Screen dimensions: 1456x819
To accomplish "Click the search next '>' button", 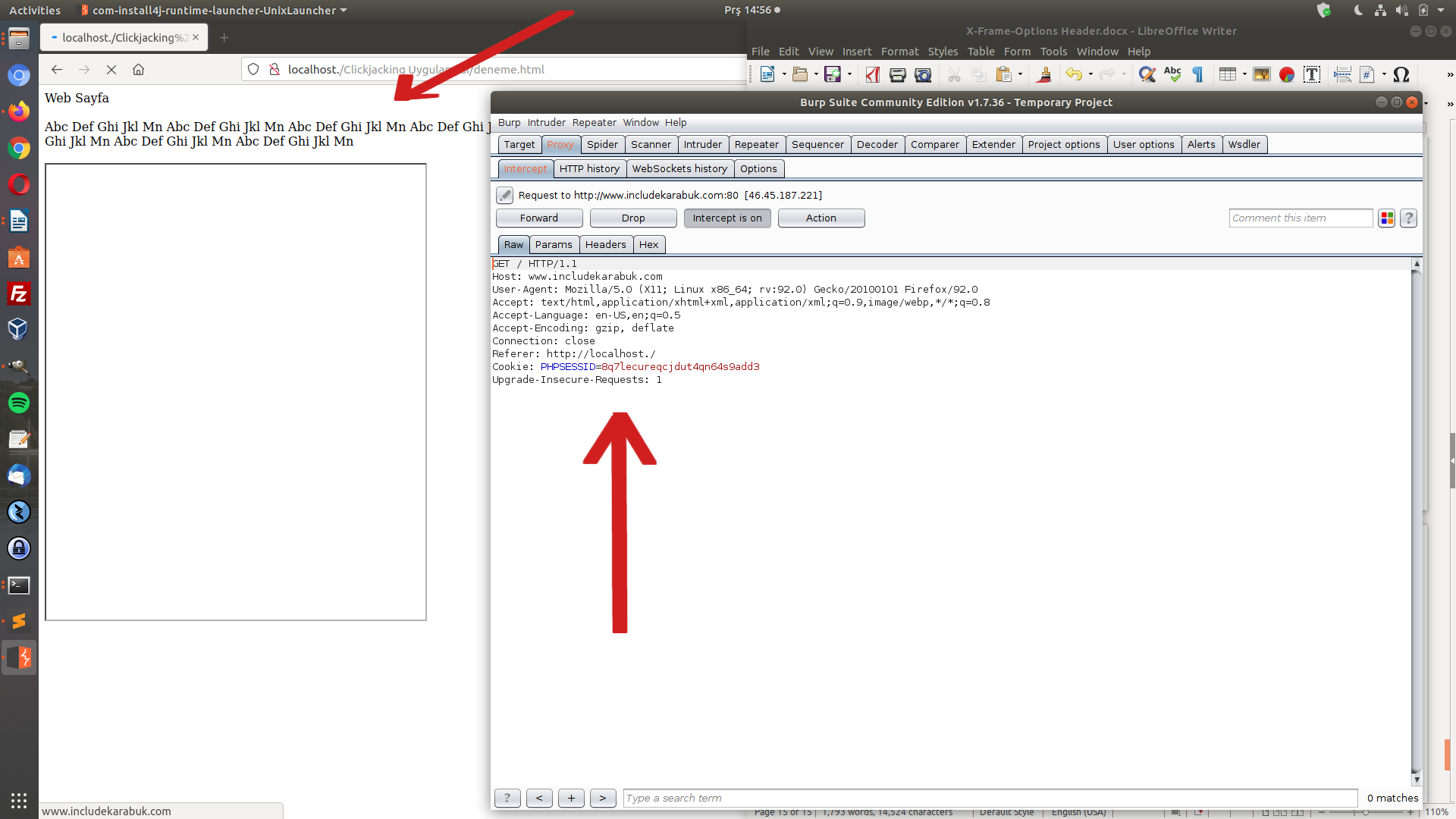I will (603, 799).
